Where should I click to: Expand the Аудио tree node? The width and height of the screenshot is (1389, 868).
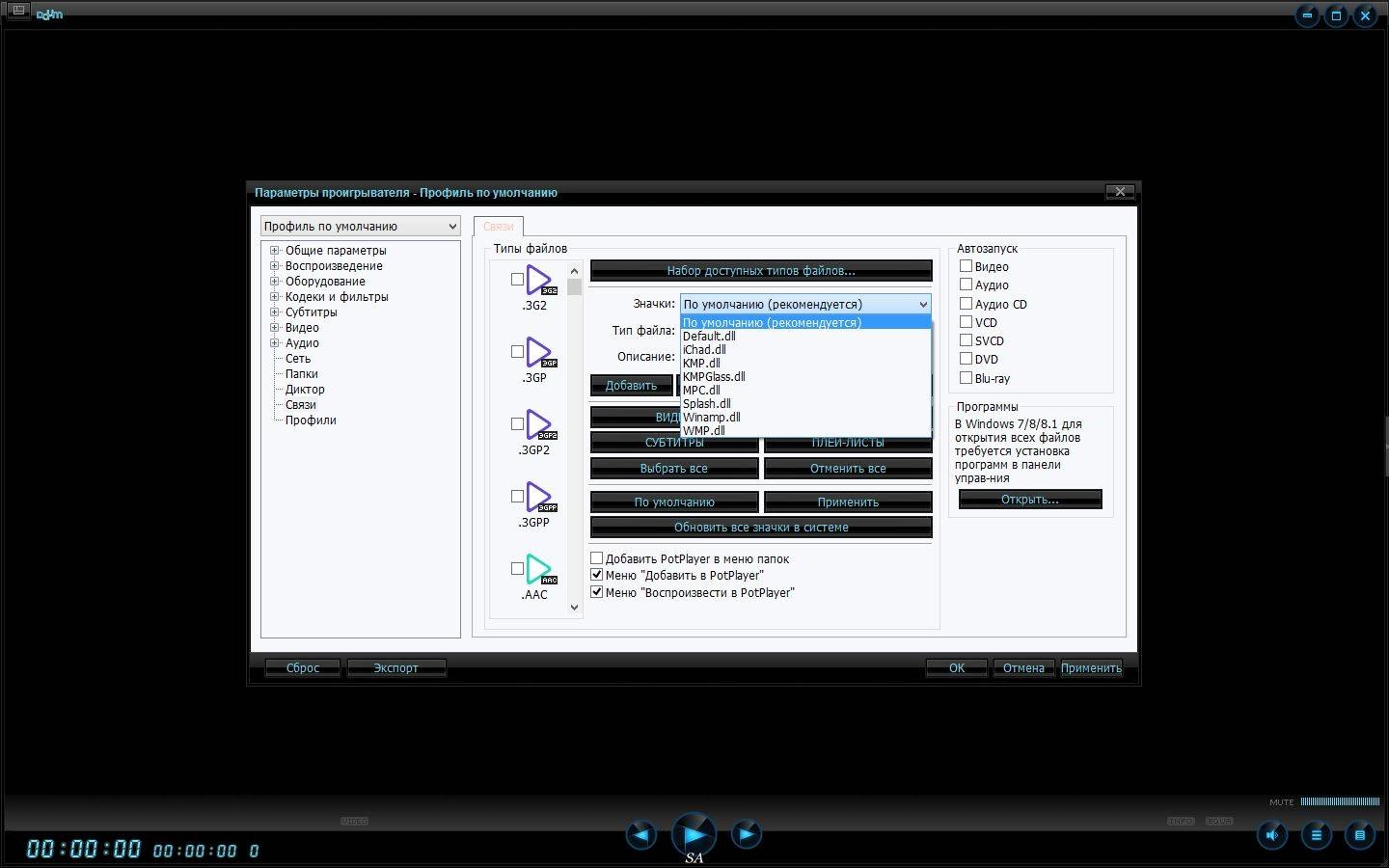tap(275, 342)
